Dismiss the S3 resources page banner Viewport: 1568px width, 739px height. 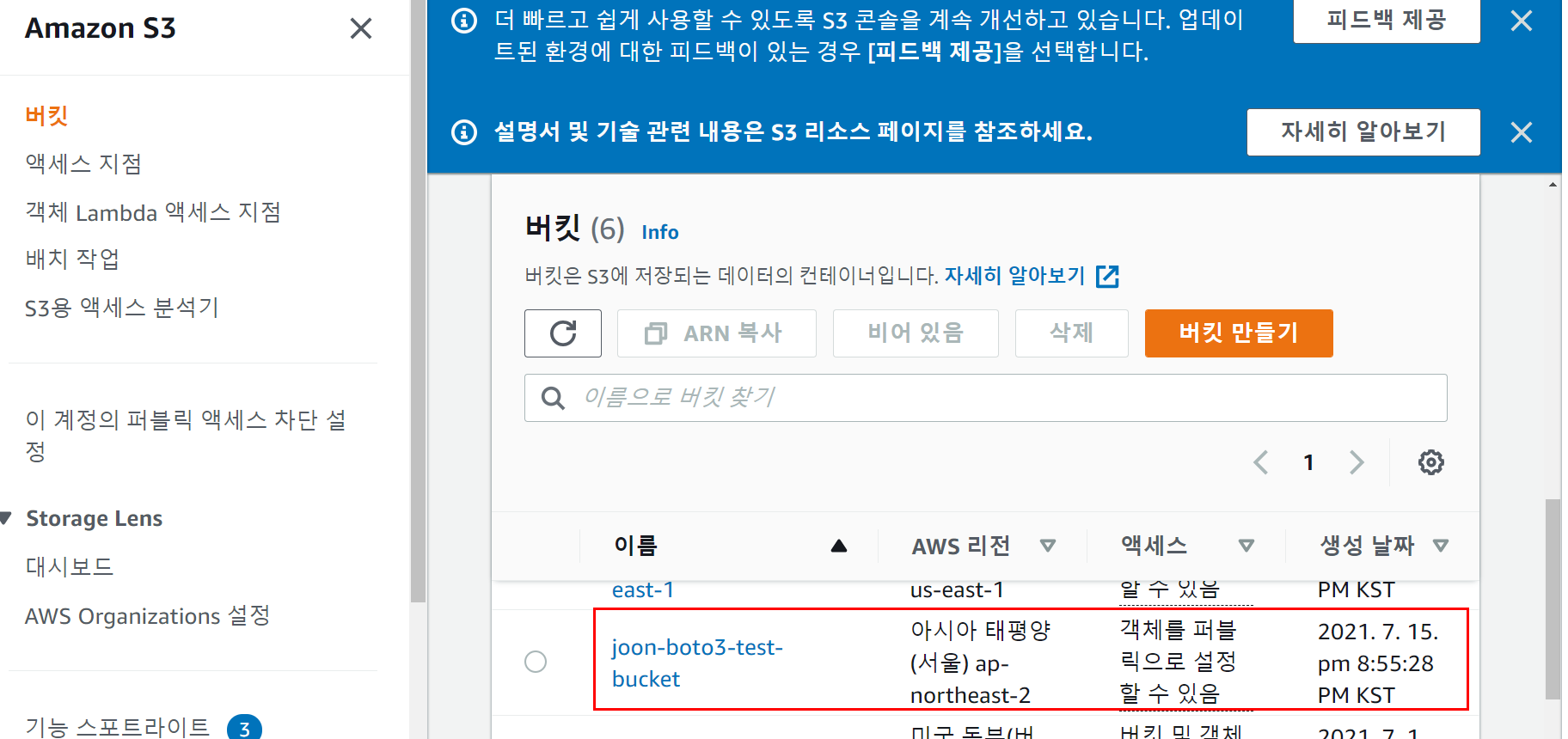coord(1522,132)
